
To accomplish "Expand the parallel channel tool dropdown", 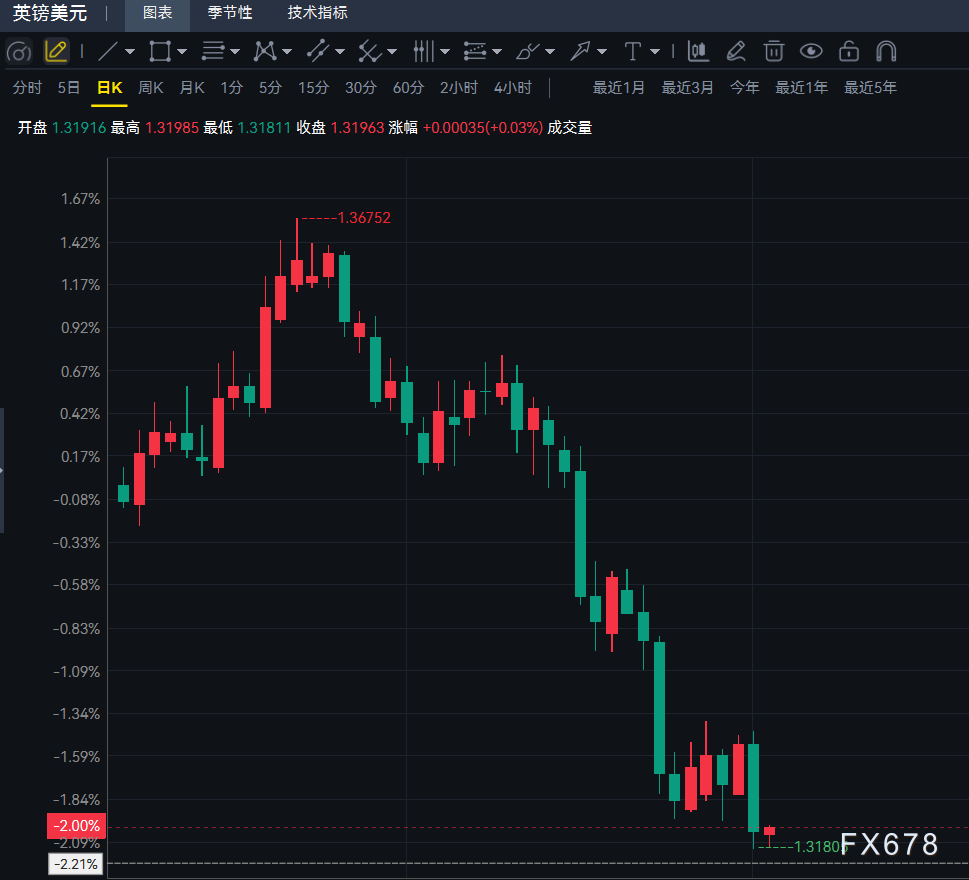I will click(x=340, y=52).
